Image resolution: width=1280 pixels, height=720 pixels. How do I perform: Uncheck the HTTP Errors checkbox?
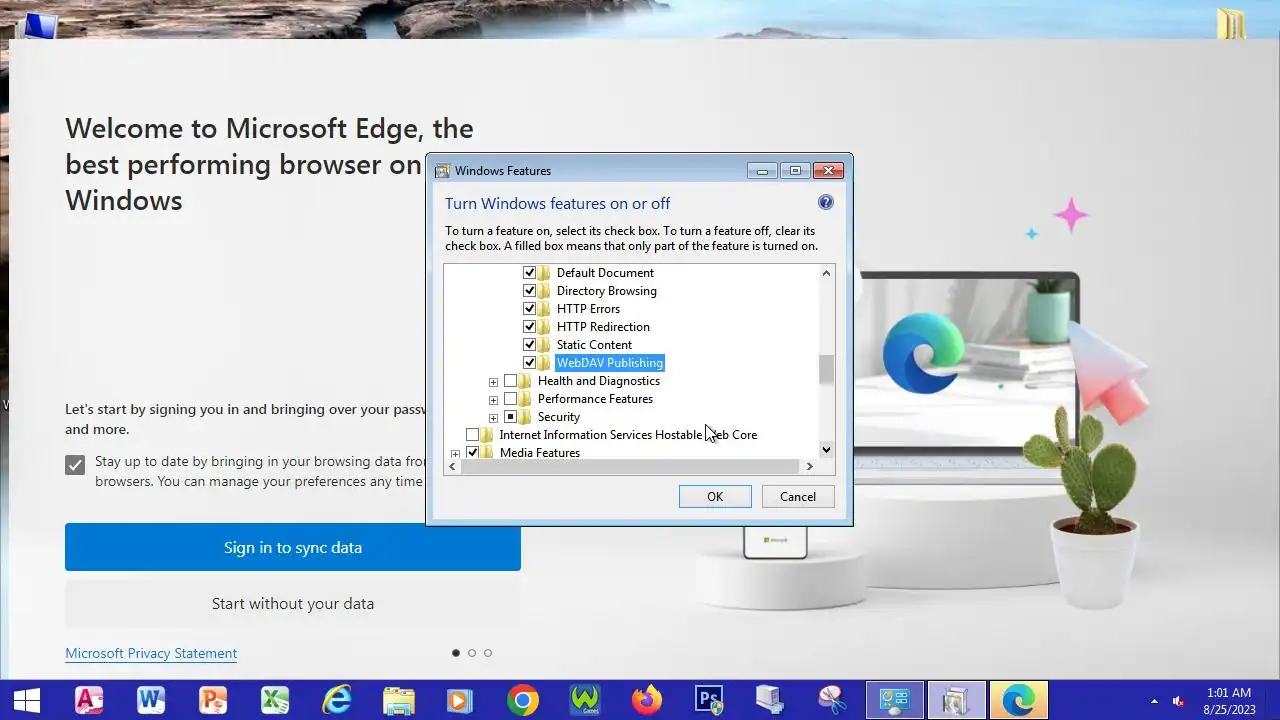click(530, 309)
